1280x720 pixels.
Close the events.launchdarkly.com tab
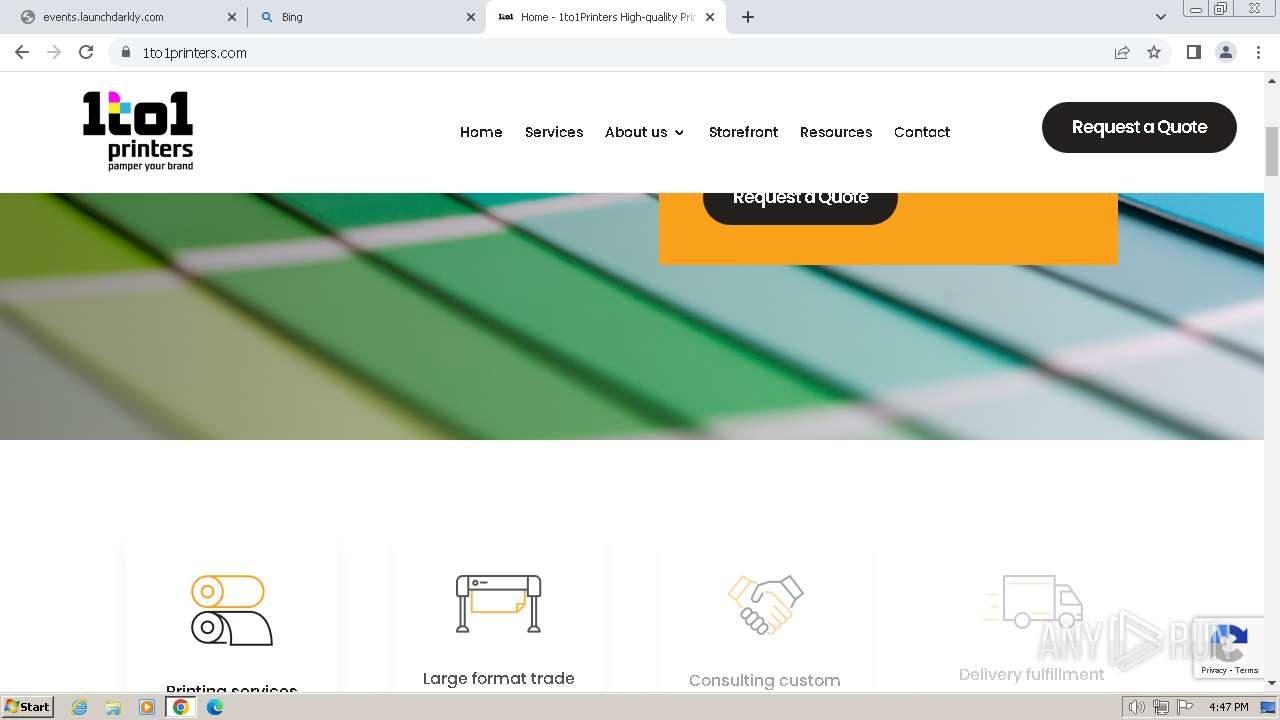coord(232,17)
